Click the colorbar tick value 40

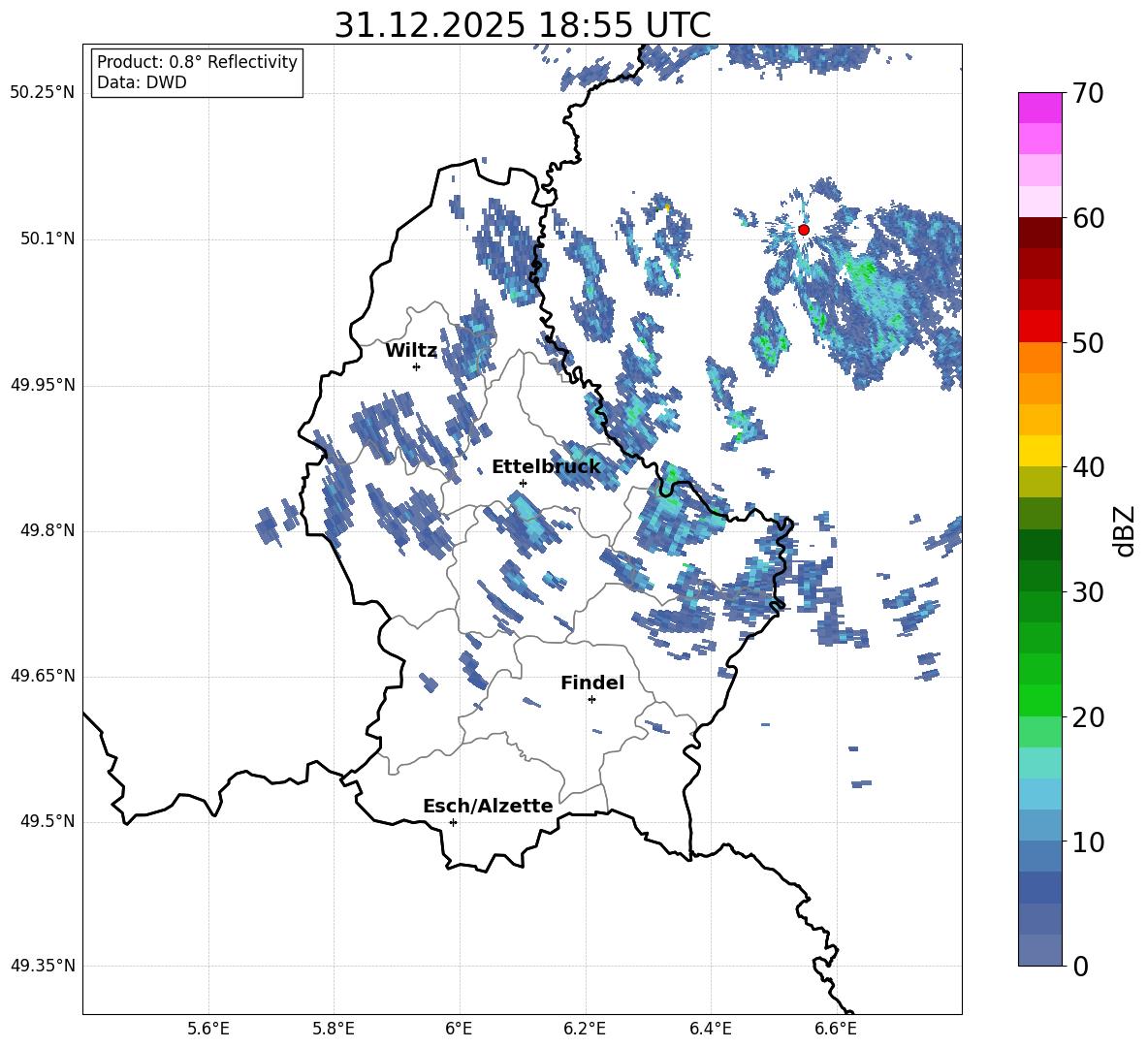pyautogui.click(x=1088, y=467)
